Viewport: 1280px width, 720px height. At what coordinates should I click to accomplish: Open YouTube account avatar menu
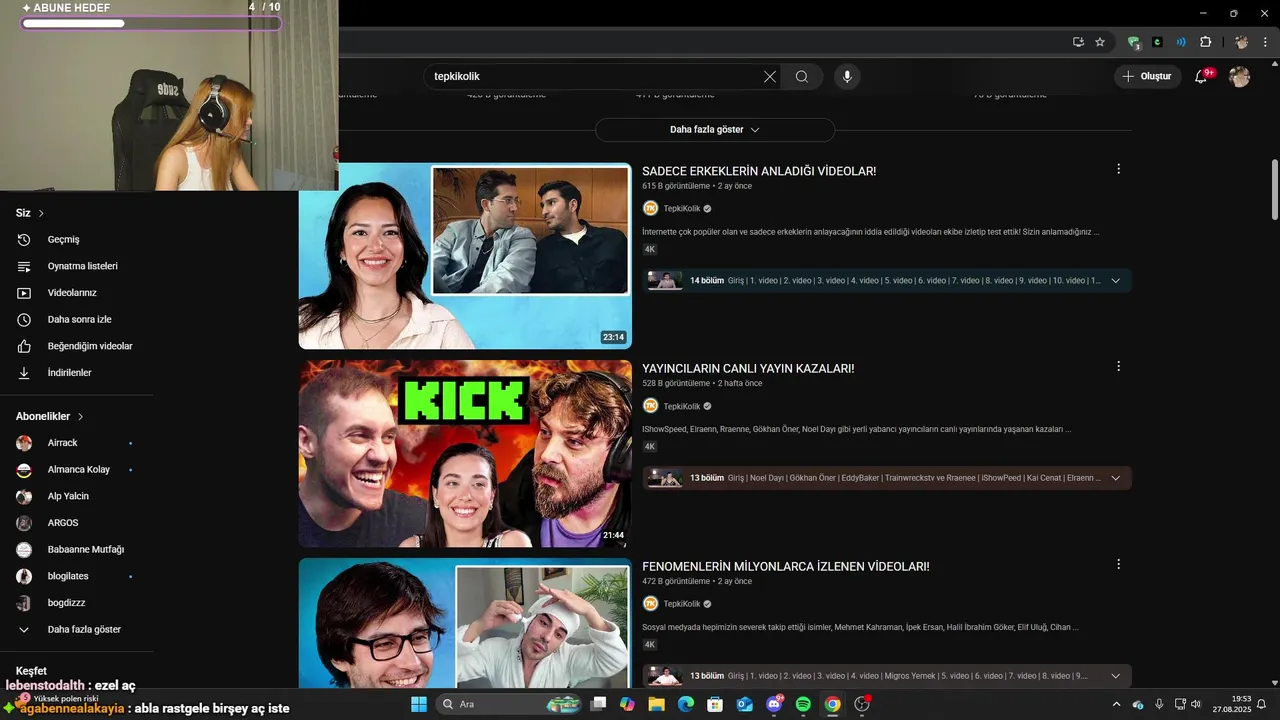(x=1240, y=77)
